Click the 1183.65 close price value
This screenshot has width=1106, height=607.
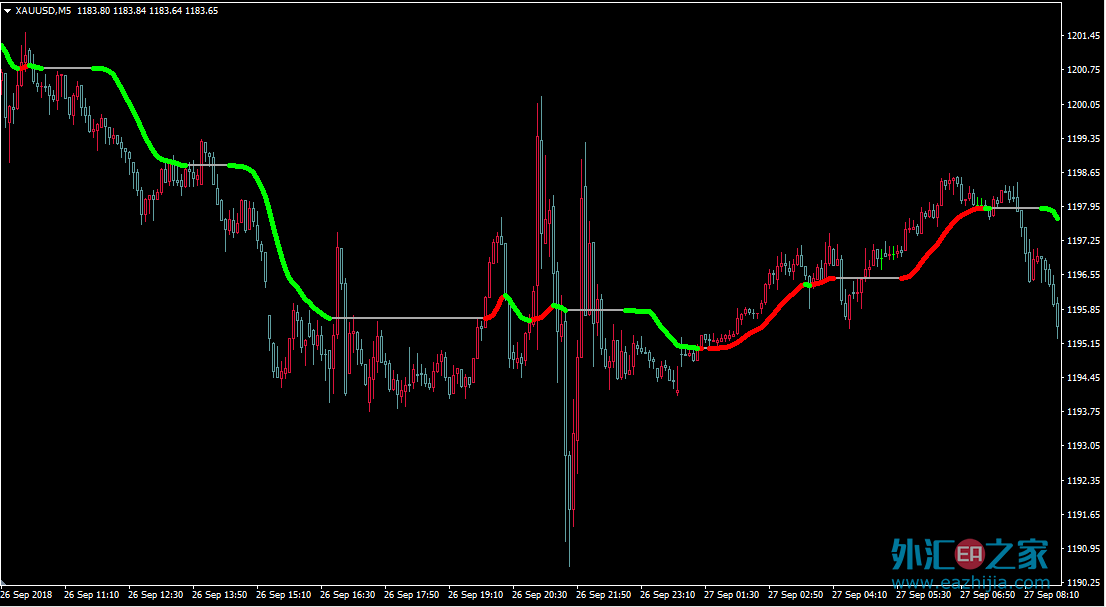pos(201,10)
